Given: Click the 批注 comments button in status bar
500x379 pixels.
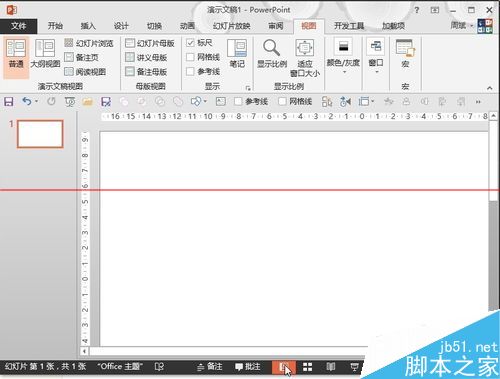Looking at the screenshot, I should [x=248, y=367].
